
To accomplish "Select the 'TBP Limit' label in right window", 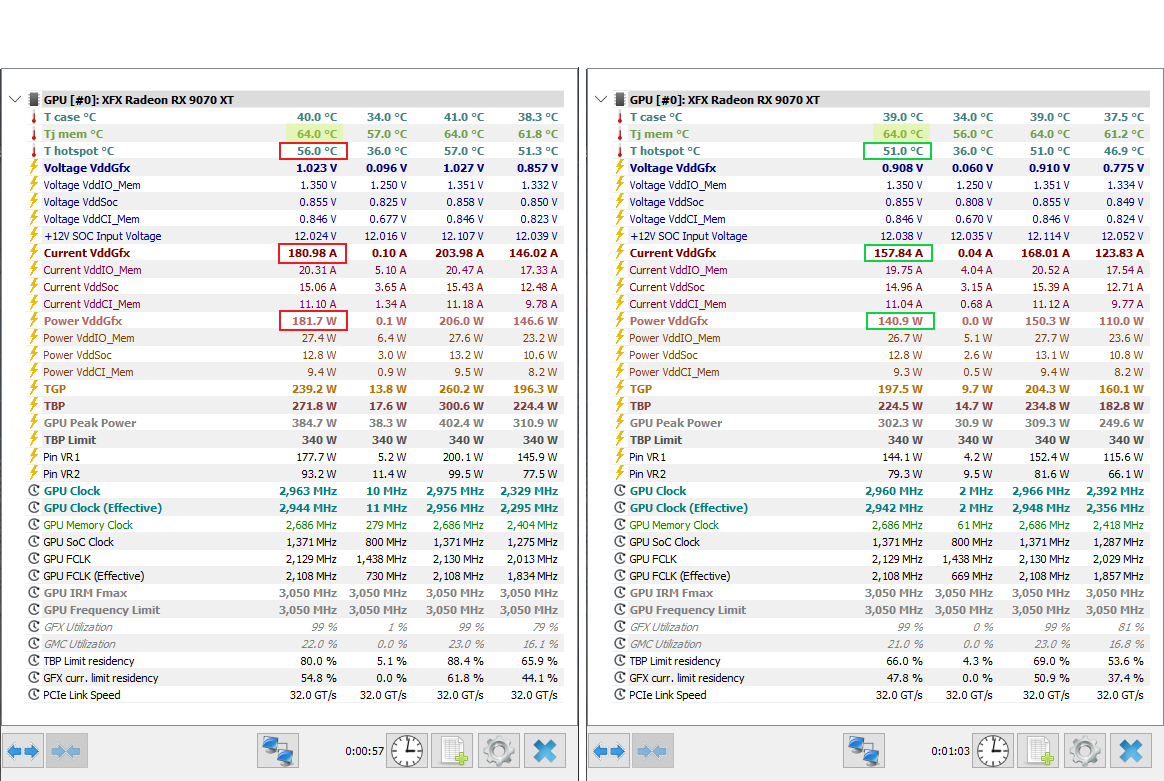I will coord(655,439).
